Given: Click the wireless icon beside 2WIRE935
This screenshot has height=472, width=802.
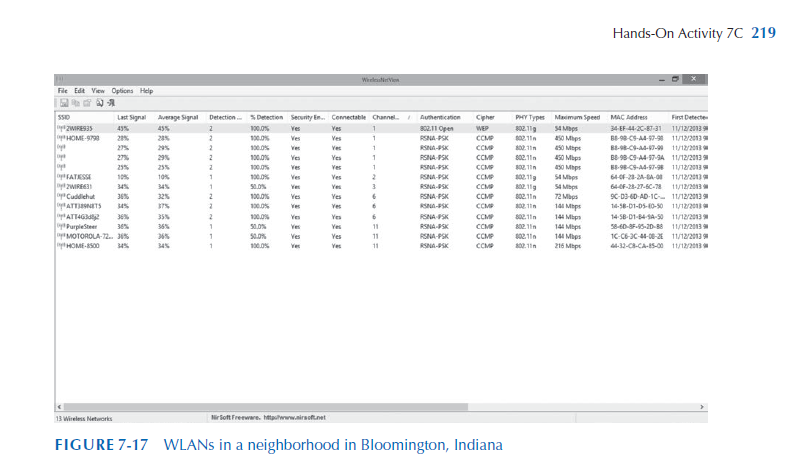Looking at the screenshot, I should (x=61, y=128).
